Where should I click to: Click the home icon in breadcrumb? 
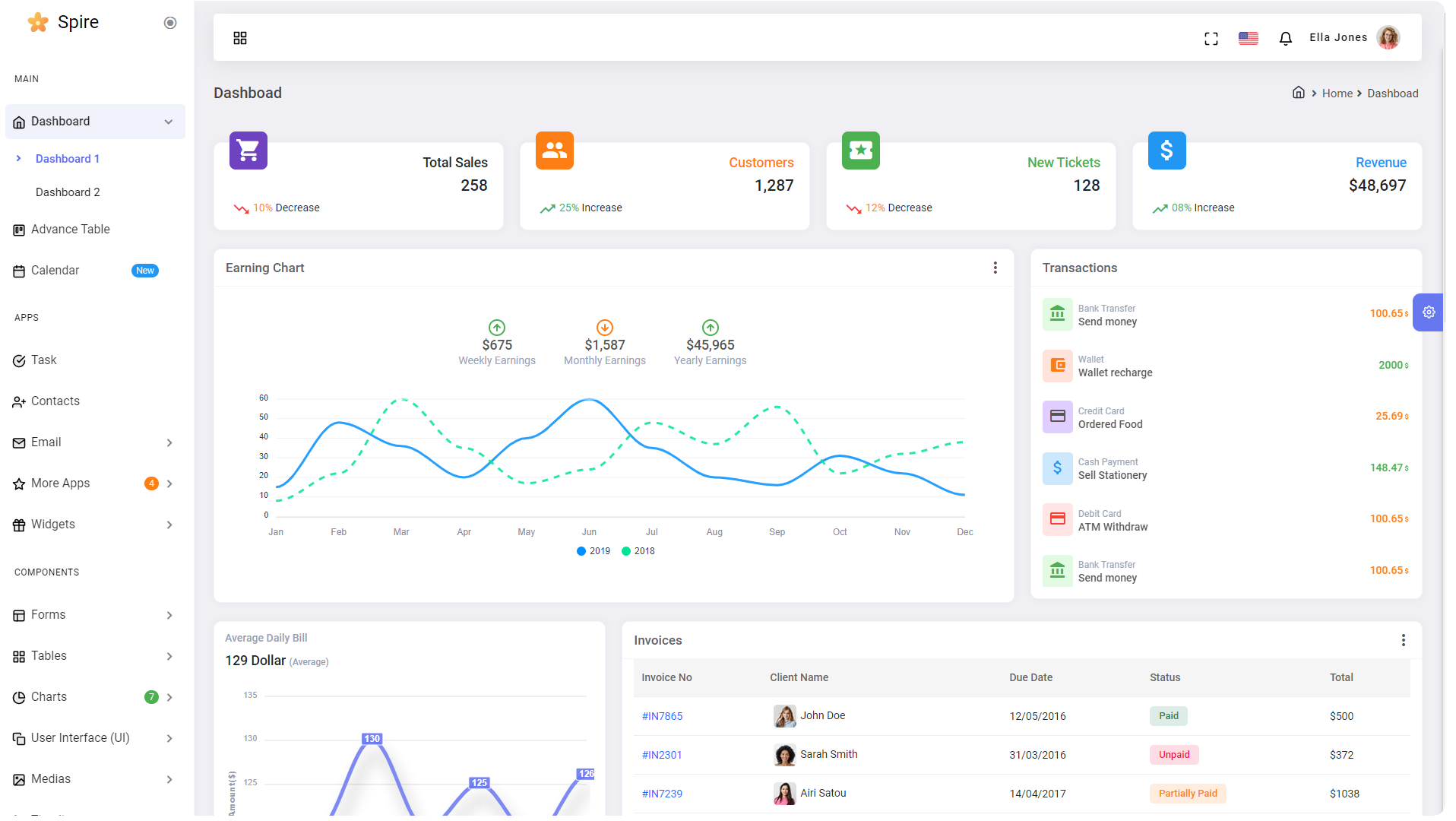coord(1299,93)
